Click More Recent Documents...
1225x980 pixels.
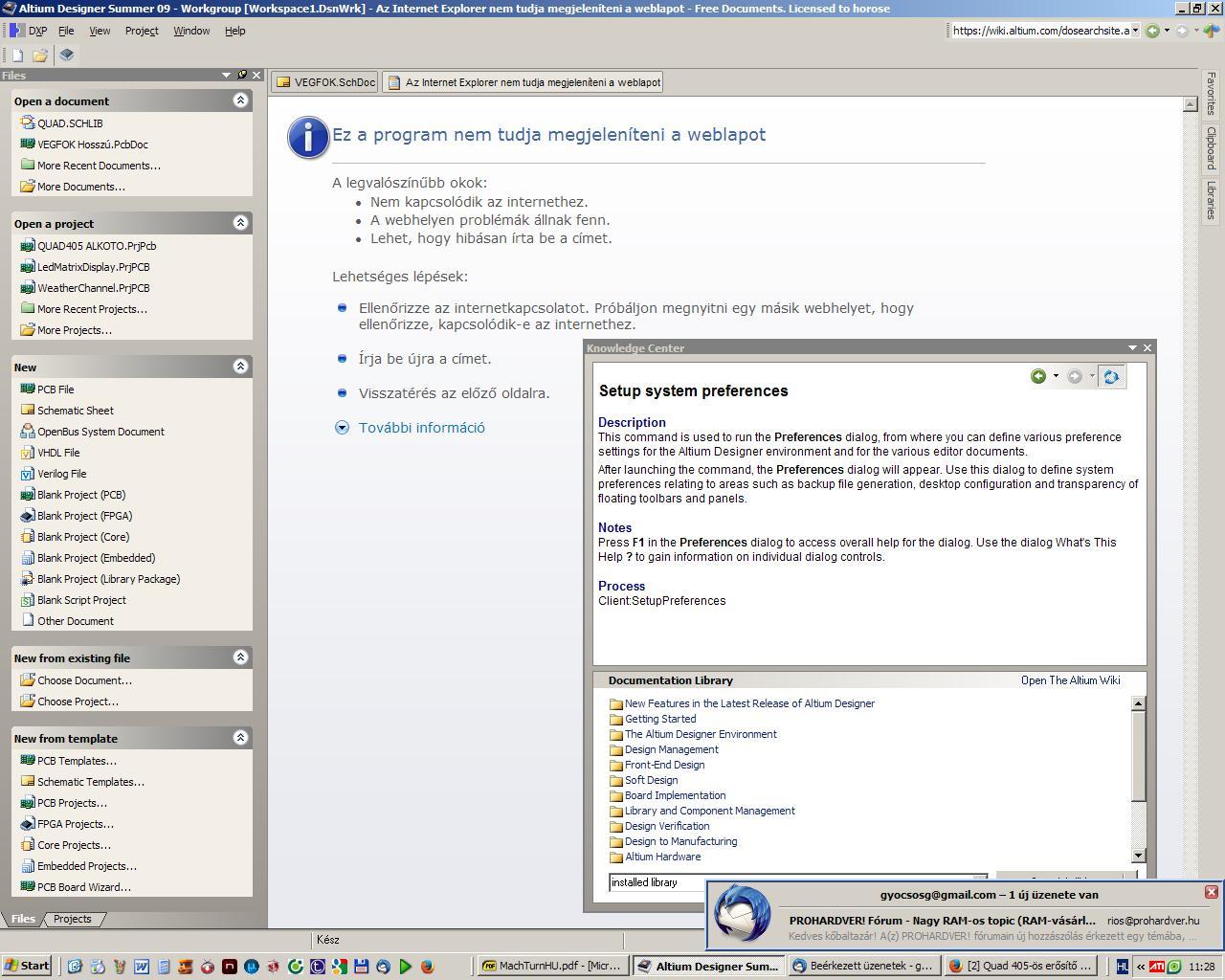pos(99,166)
